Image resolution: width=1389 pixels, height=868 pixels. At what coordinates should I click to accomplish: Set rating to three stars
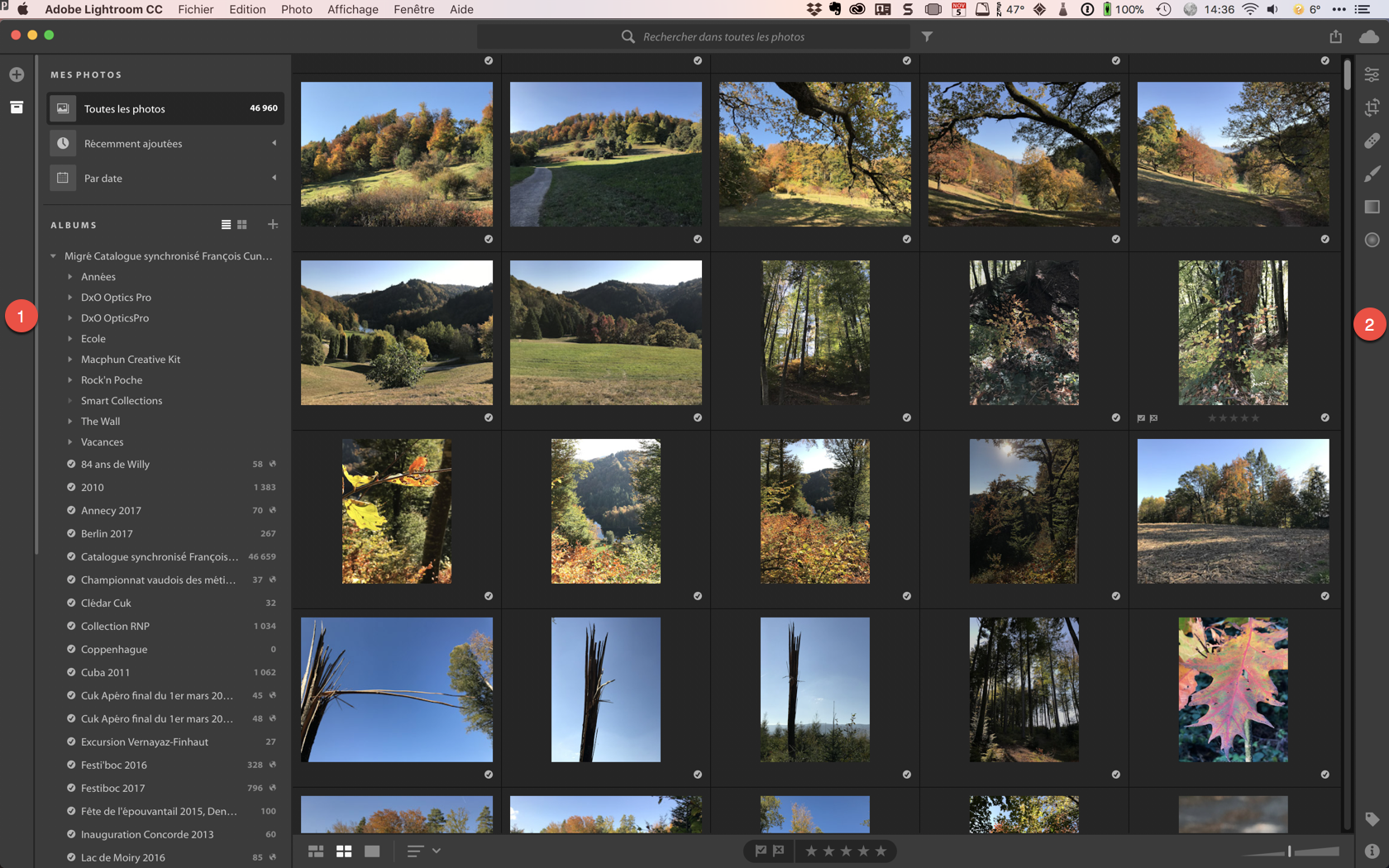[846, 851]
